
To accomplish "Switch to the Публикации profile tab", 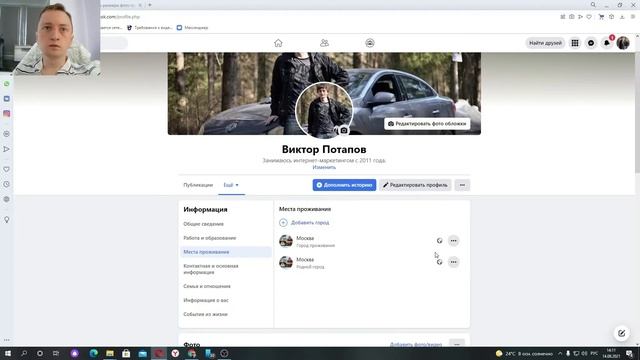I will (198, 185).
